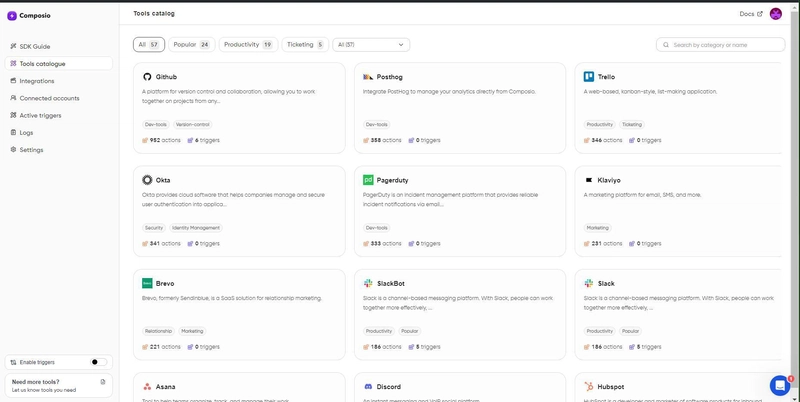800x402 pixels.
Task: Click the Security tag on Okta card
Action: point(154,228)
